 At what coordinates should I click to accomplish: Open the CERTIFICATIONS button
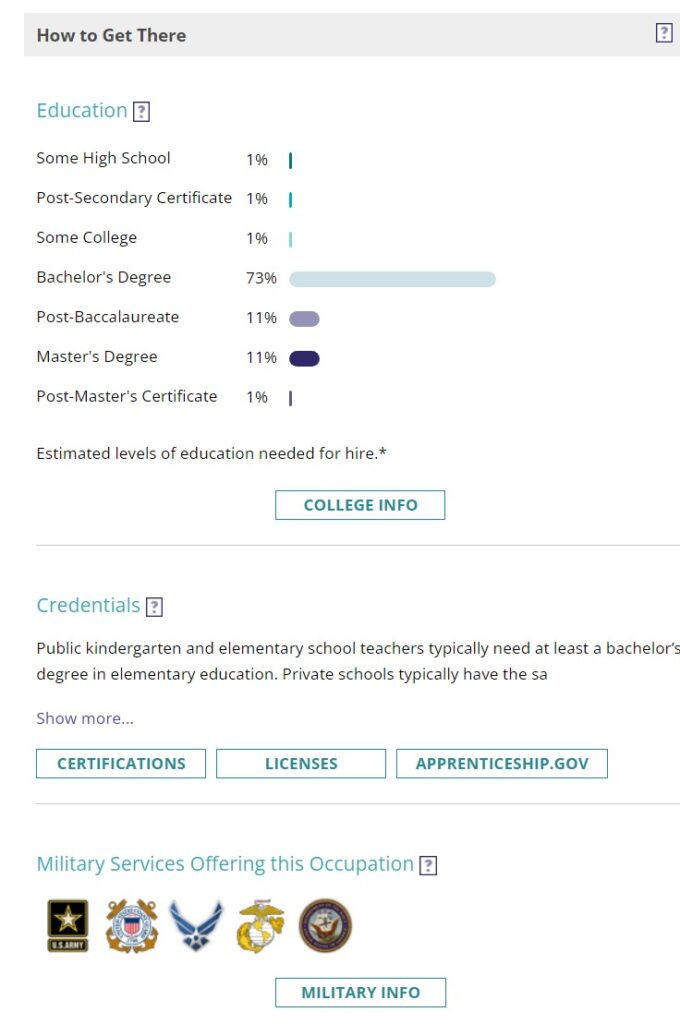(121, 763)
